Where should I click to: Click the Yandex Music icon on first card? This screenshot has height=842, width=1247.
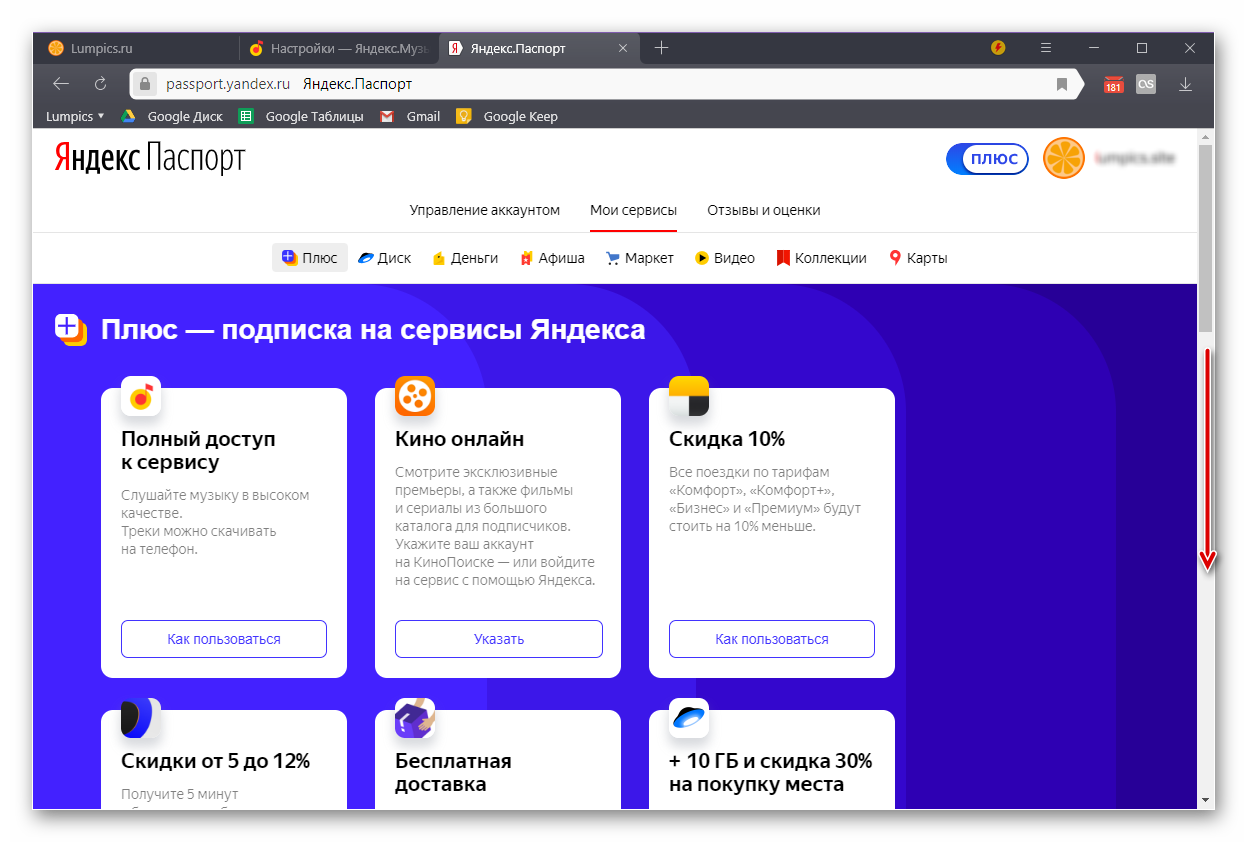[141, 396]
